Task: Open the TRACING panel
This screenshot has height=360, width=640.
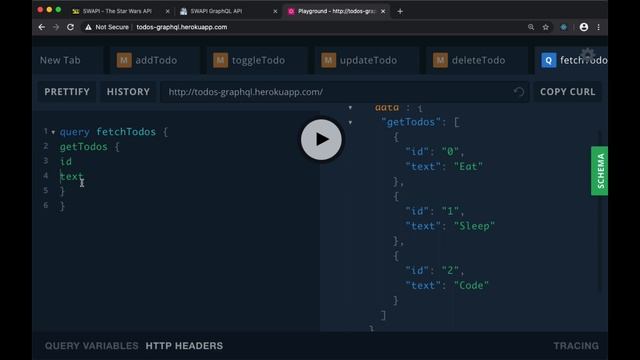Action: pos(576,346)
